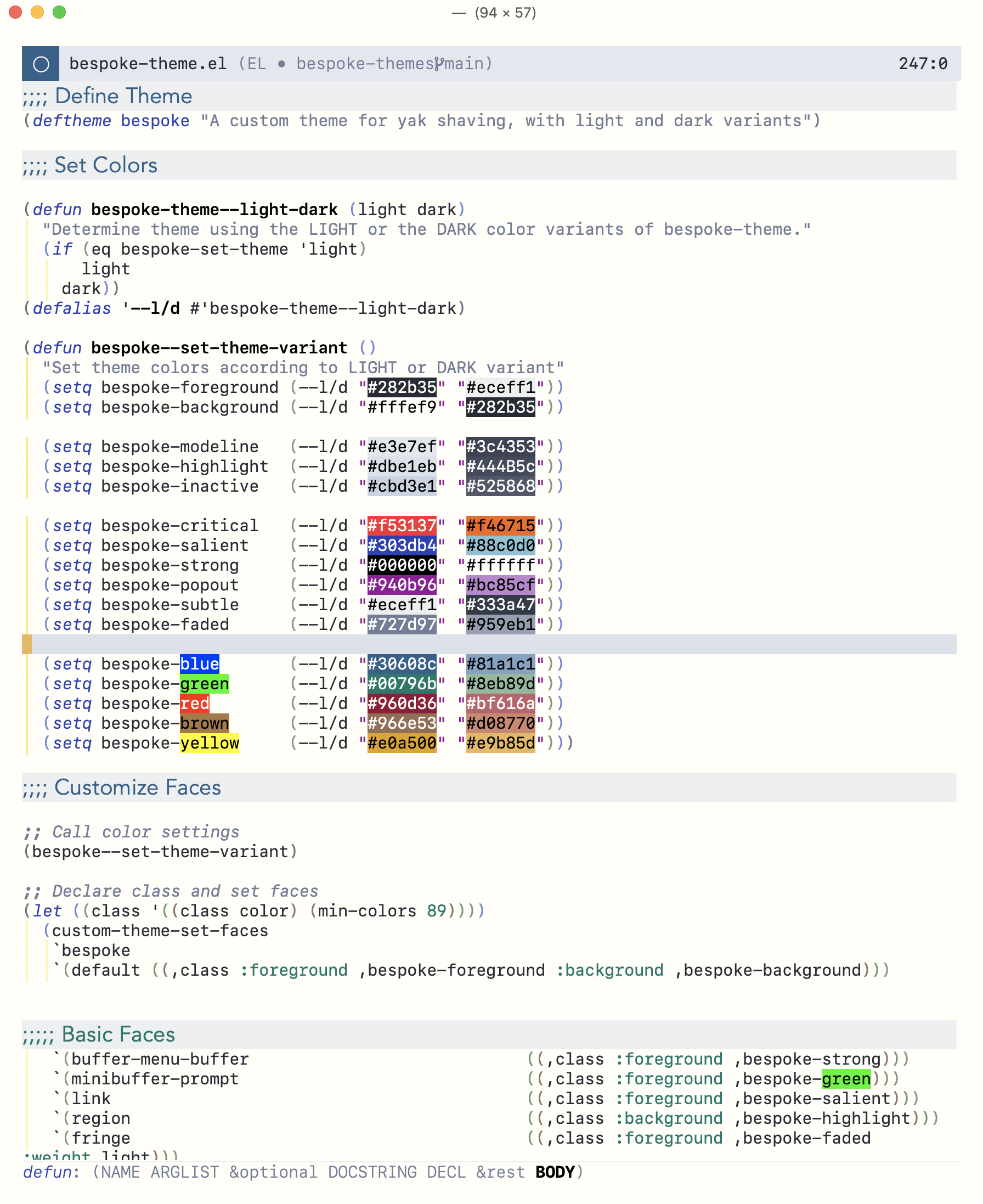Click the bespoke-theme.el buffer name
Screen dimensions: 983x1204
(148, 64)
